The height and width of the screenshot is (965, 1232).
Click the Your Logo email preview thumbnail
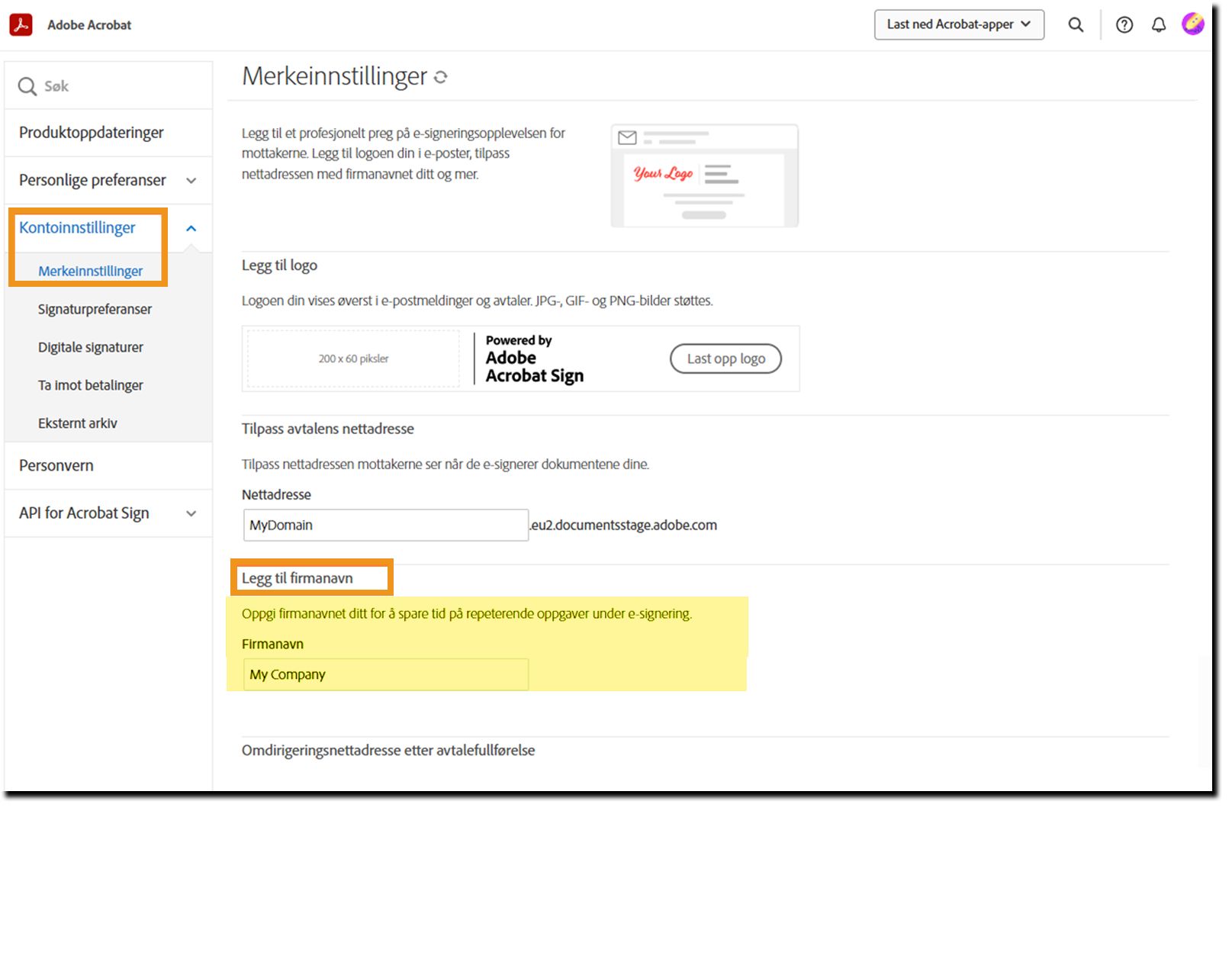click(705, 176)
